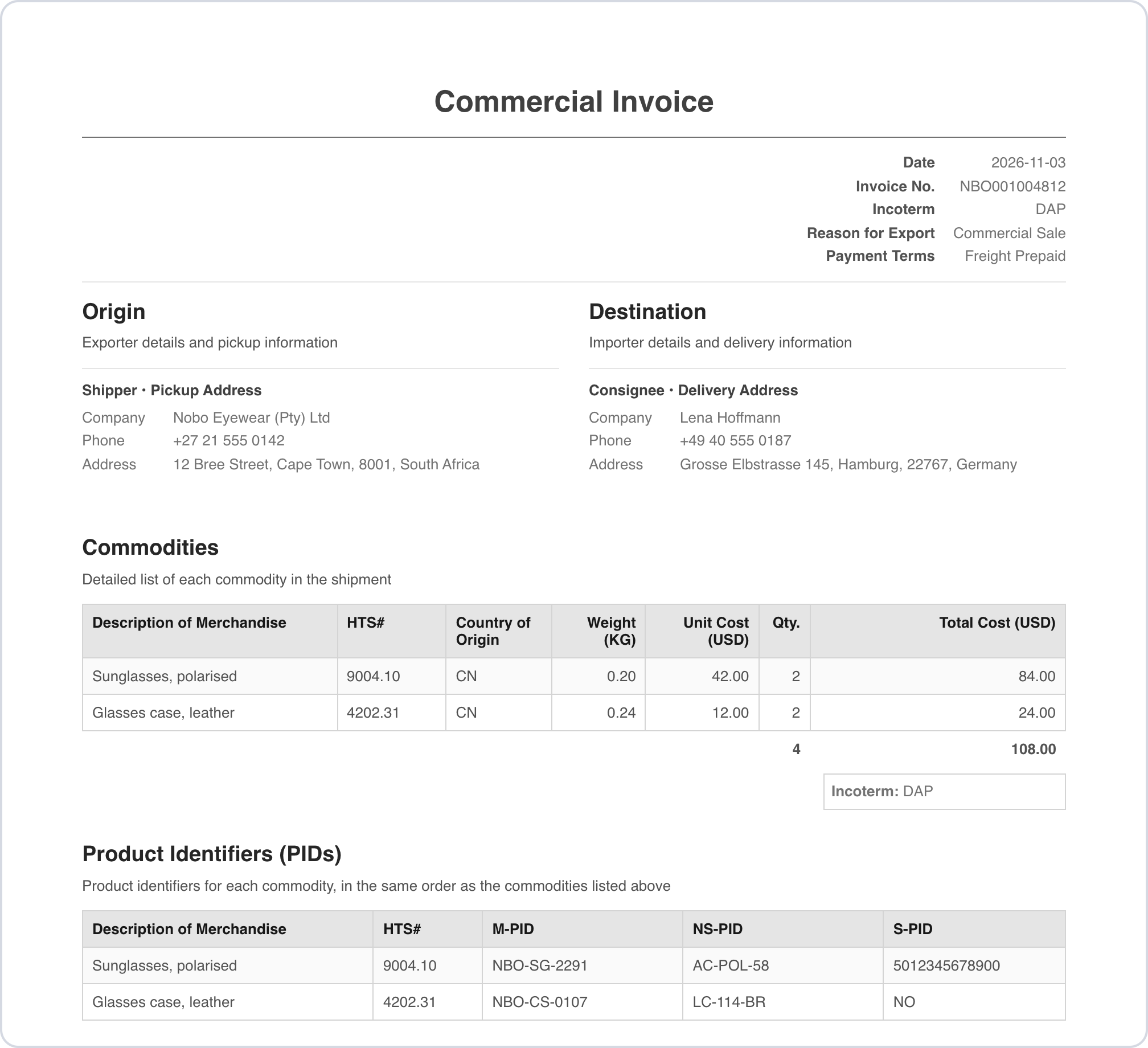
Task: Click the 24.00 total cost cell
Action: [937, 713]
